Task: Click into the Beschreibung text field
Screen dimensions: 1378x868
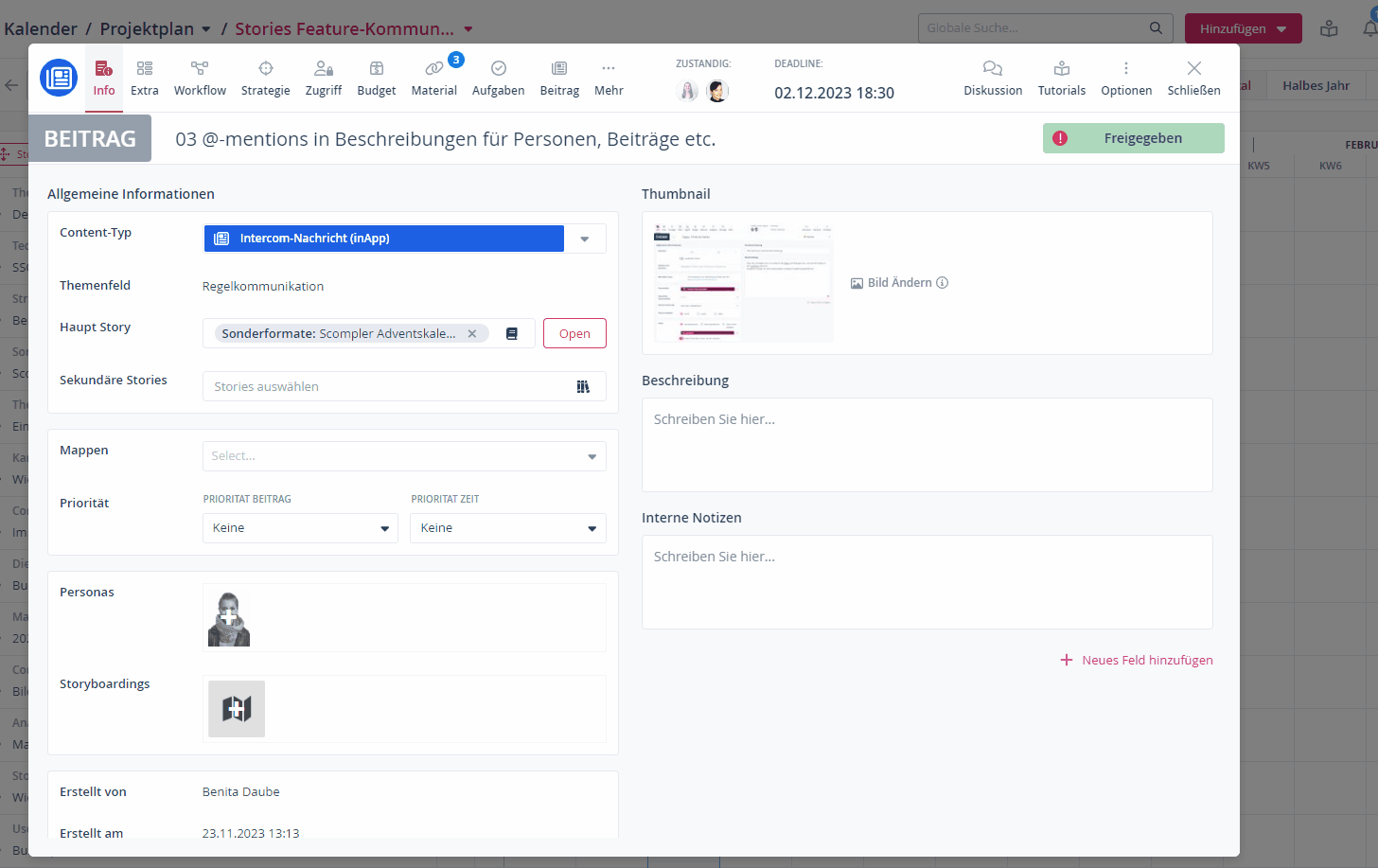Action: coord(927,445)
